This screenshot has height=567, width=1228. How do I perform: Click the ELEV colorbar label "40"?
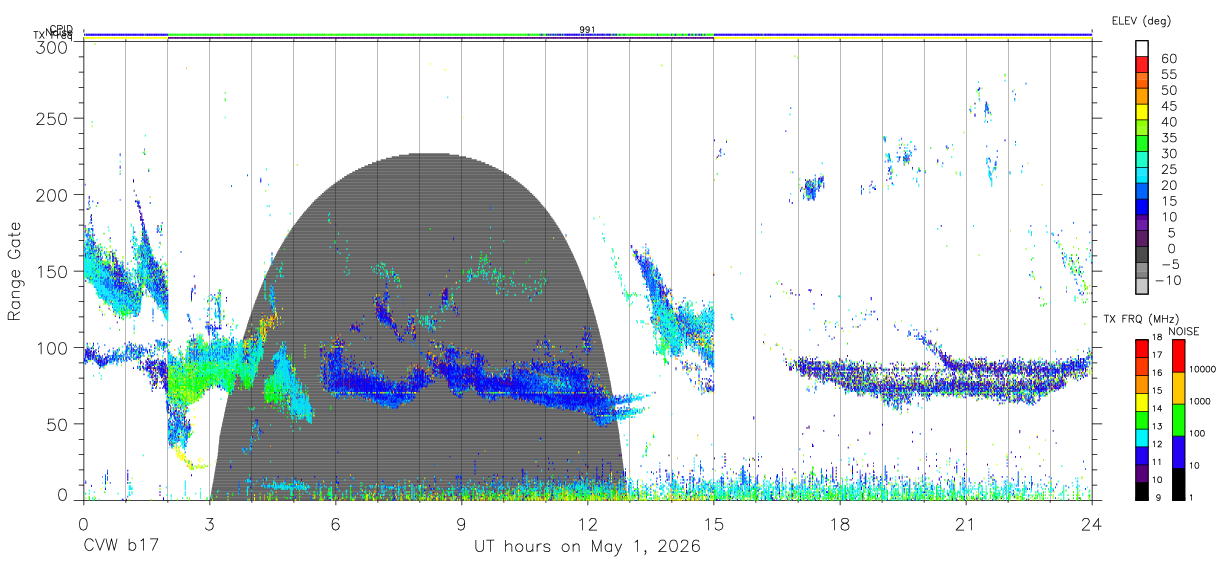(x=1168, y=121)
